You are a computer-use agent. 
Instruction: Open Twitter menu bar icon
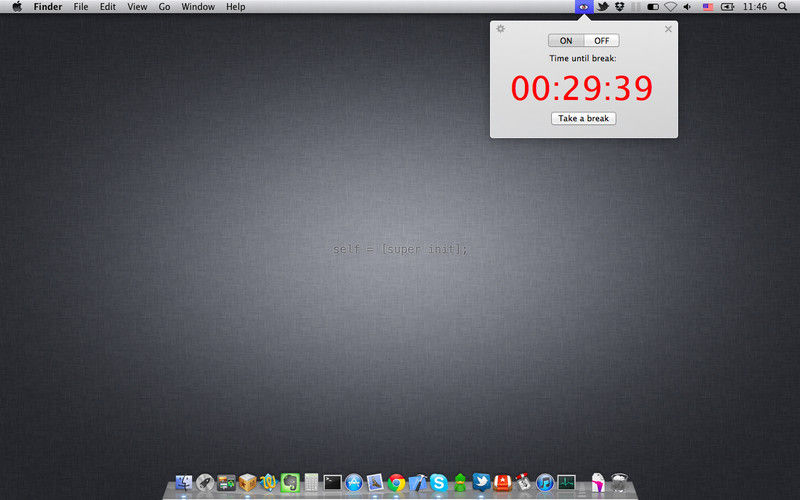pyautogui.click(x=603, y=7)
